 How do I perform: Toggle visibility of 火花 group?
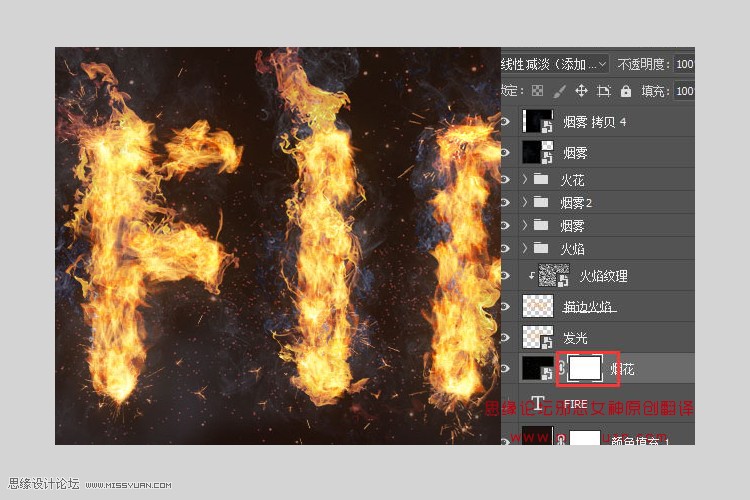pos(505,179)
